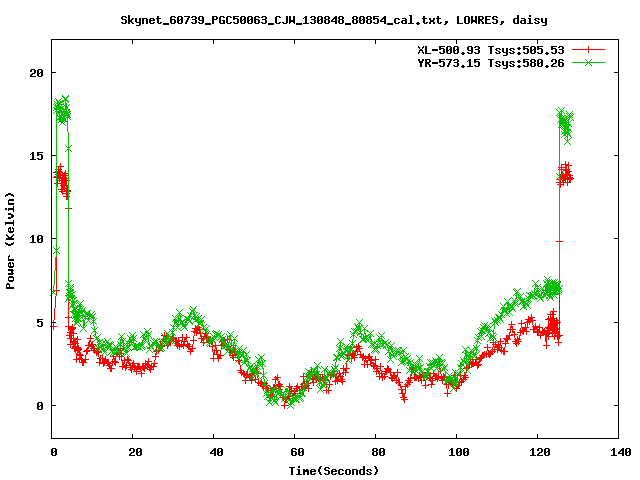The height and width of the screenshot is (480, 640).
Task: Select the XL-500.93 Tsys:505.53 legend entry
Action: [491, 50]
